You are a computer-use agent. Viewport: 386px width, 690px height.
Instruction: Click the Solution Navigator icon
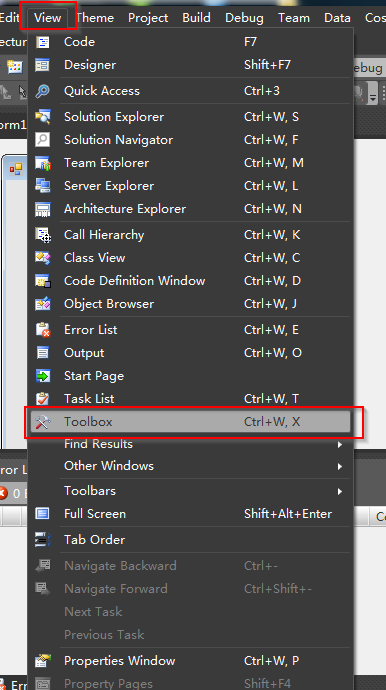click(x=43, y=140)
